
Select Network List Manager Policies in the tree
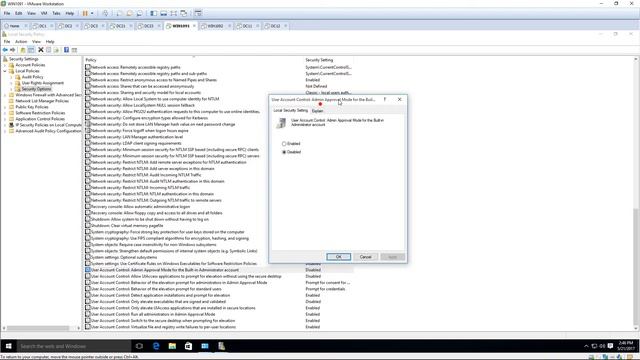(42, 101)
